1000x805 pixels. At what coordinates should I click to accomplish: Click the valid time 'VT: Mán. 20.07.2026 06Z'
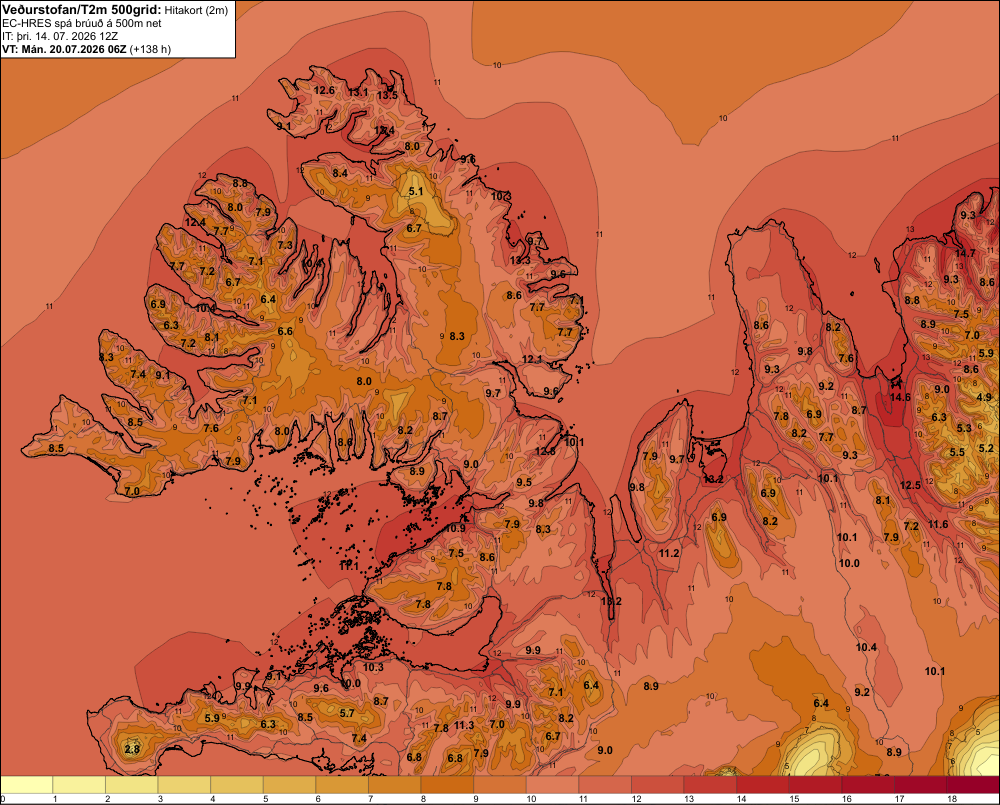point(64,49)
